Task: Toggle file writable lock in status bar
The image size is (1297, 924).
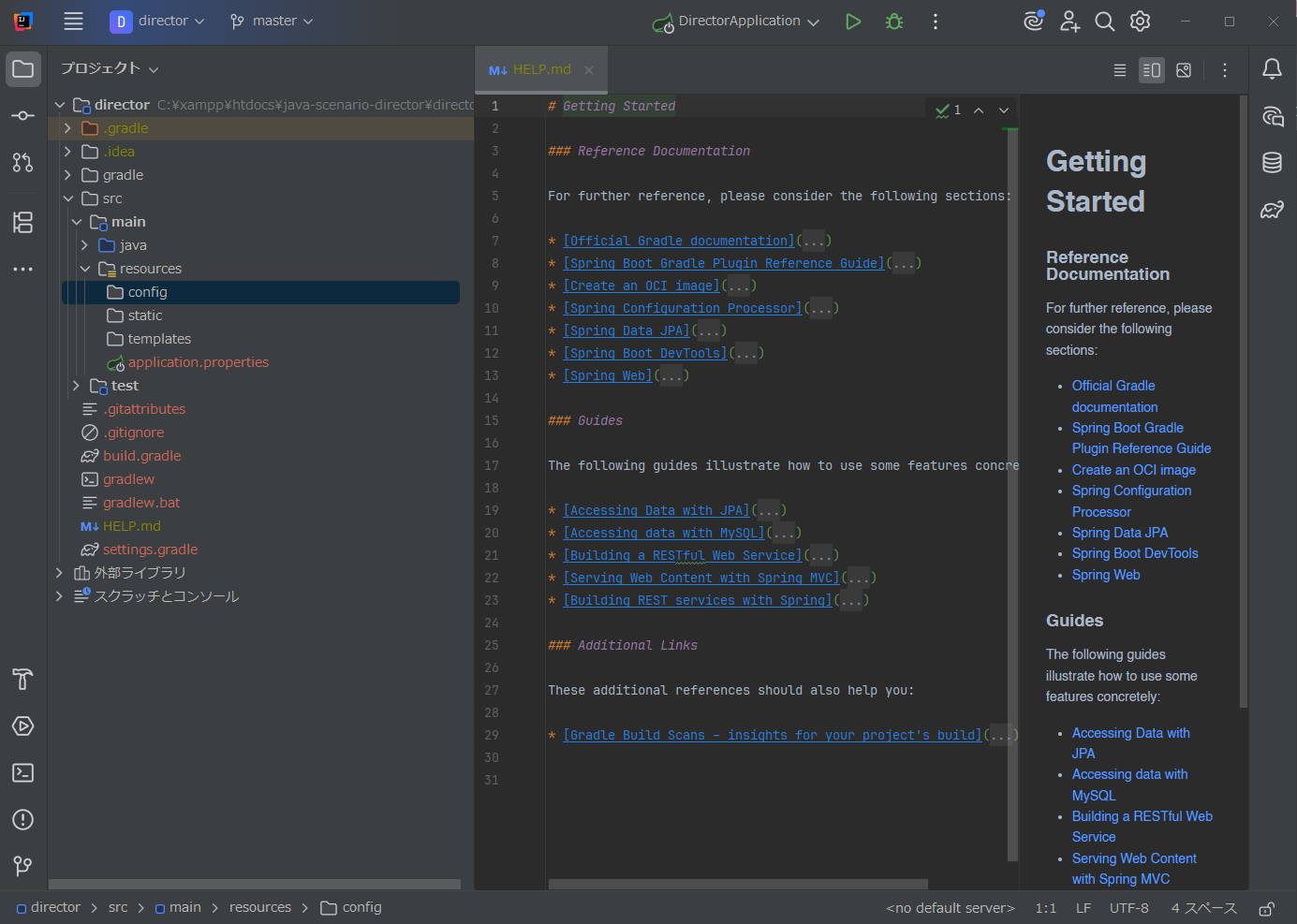Action: click(x=1266, y=907)
